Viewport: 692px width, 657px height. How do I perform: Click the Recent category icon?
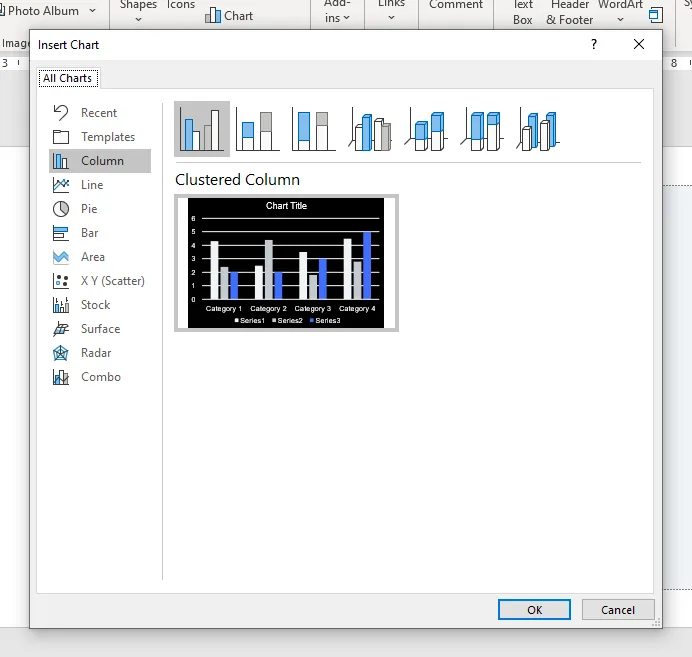coord(61,113)
